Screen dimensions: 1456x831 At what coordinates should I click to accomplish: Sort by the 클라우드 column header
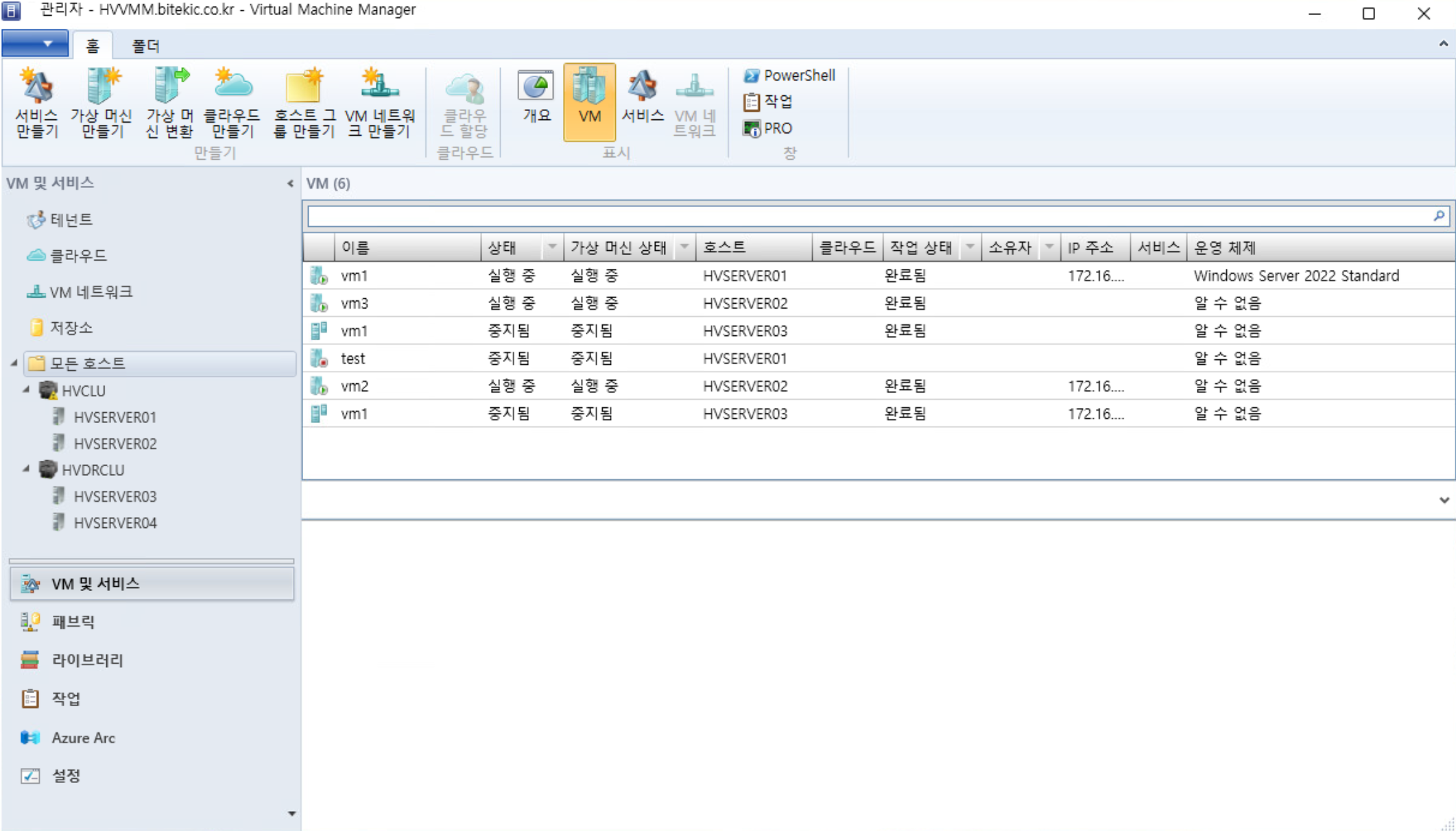point(847,248)
